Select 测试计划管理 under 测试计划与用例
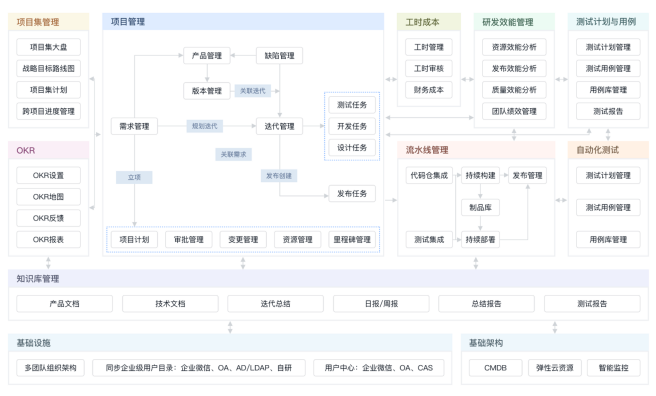This screenshot has height=396, width=656. point(608,47)
